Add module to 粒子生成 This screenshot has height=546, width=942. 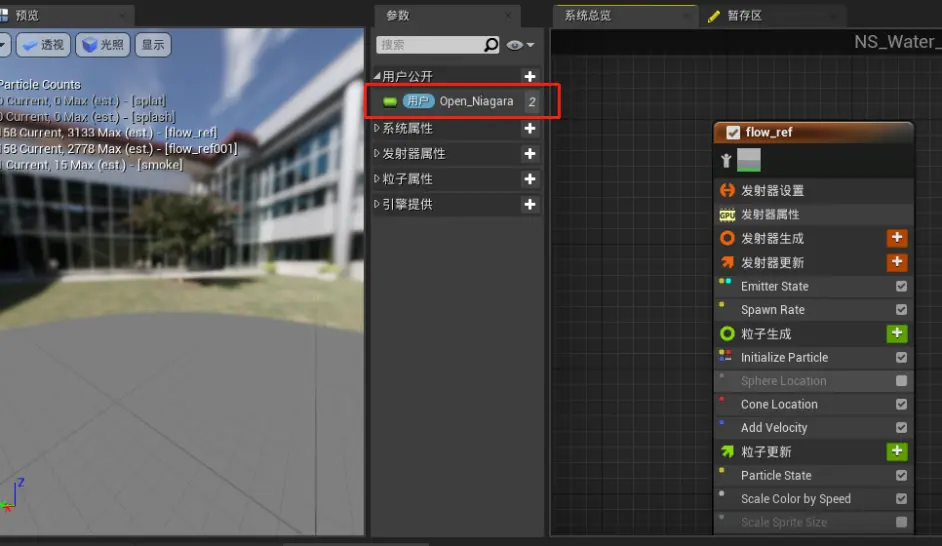897,333
